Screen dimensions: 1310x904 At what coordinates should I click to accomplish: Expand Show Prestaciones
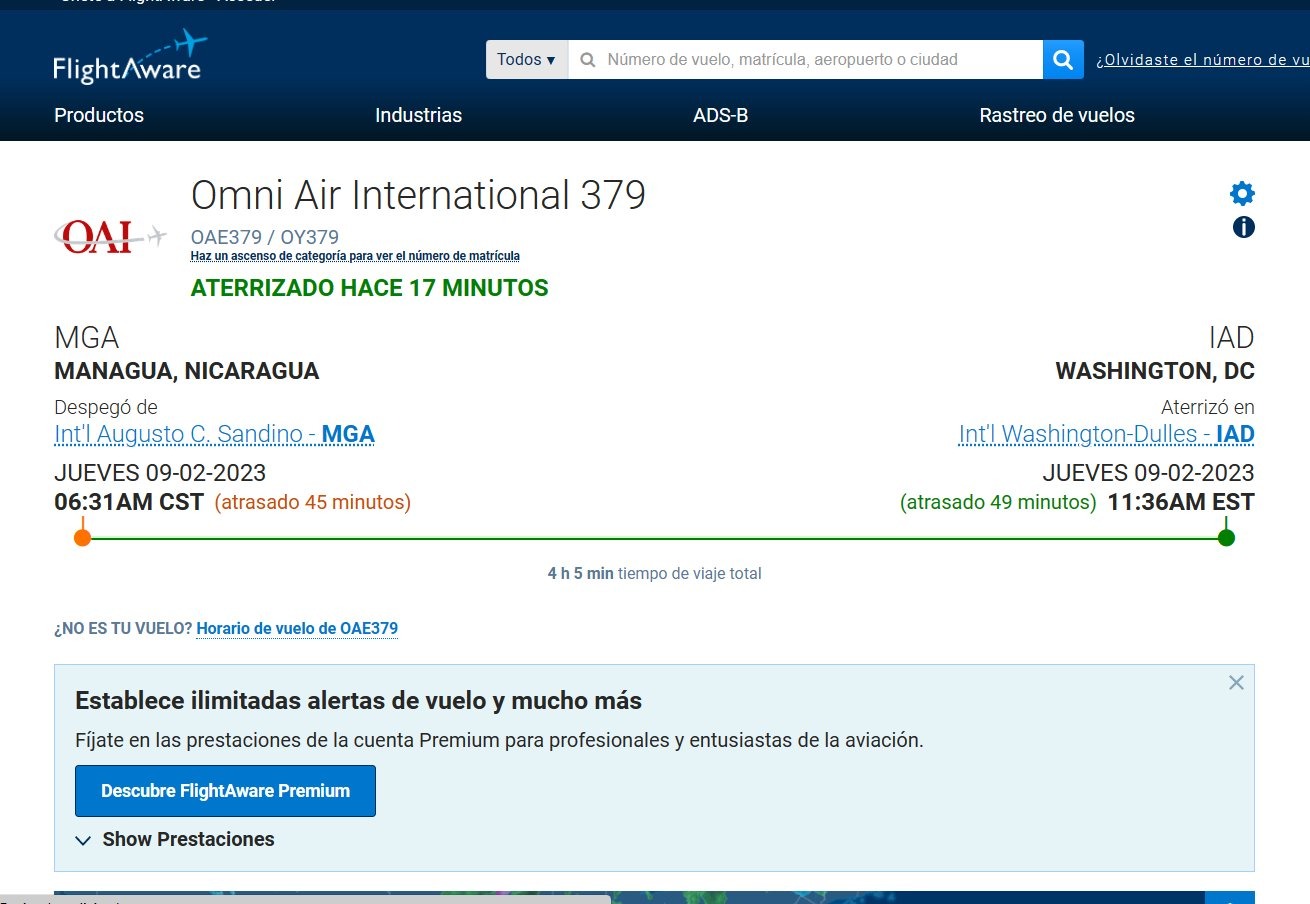(175, 839)
